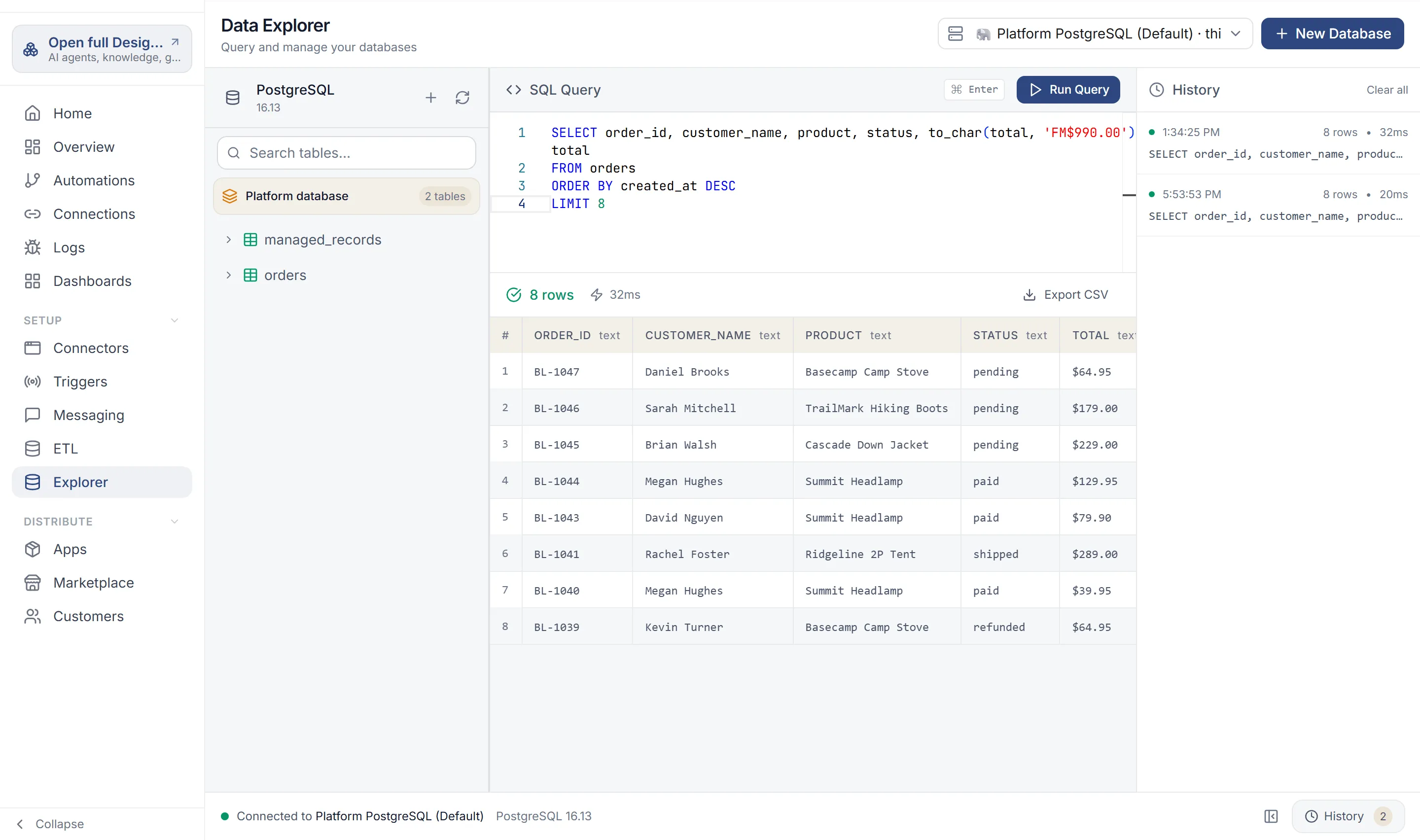Click the Open full Design workspace icon
The width and height of the screenshot is (1420, 840).
[31, 49]
